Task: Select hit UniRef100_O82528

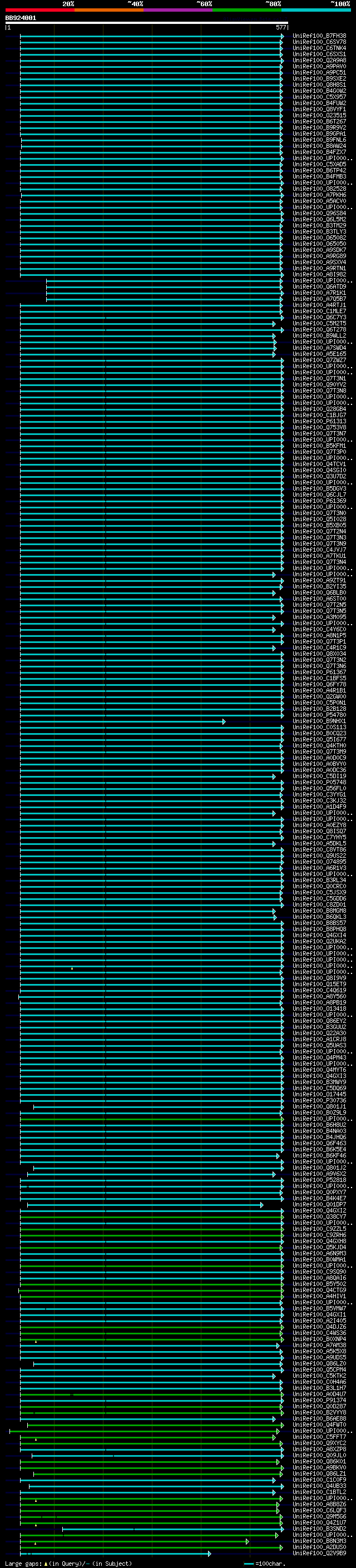Action: [319, 189]
